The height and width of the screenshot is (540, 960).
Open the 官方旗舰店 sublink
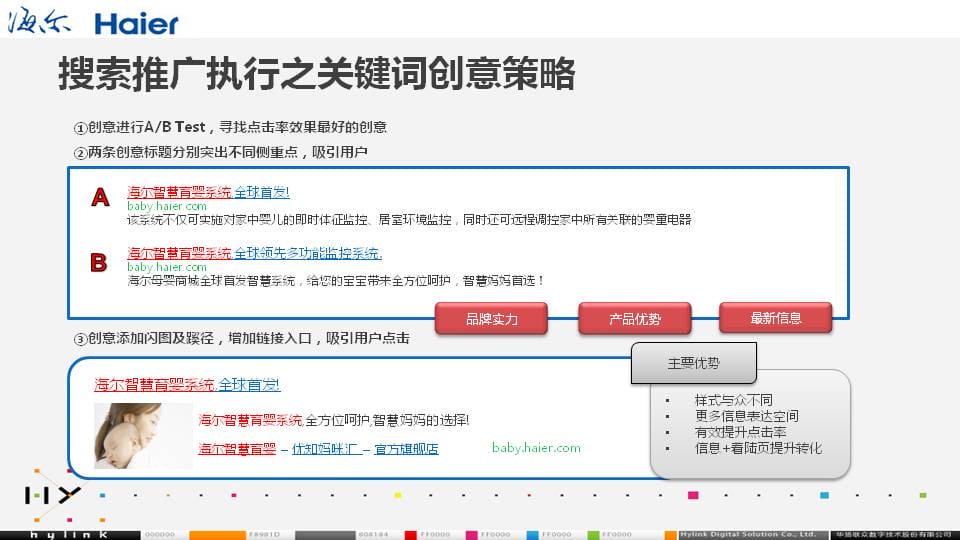(406, 449)
